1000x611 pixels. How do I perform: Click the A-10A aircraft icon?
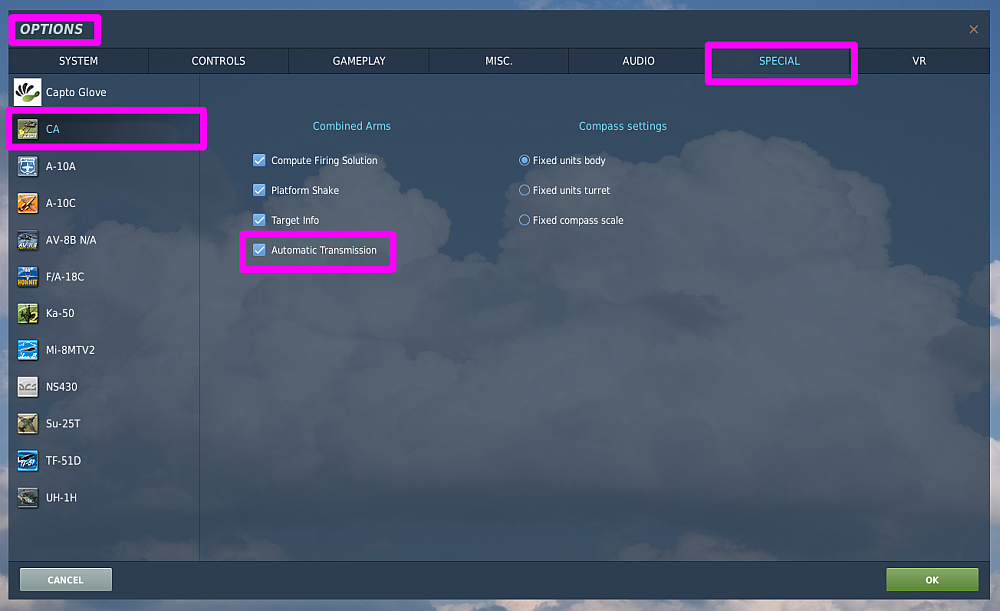27,166
